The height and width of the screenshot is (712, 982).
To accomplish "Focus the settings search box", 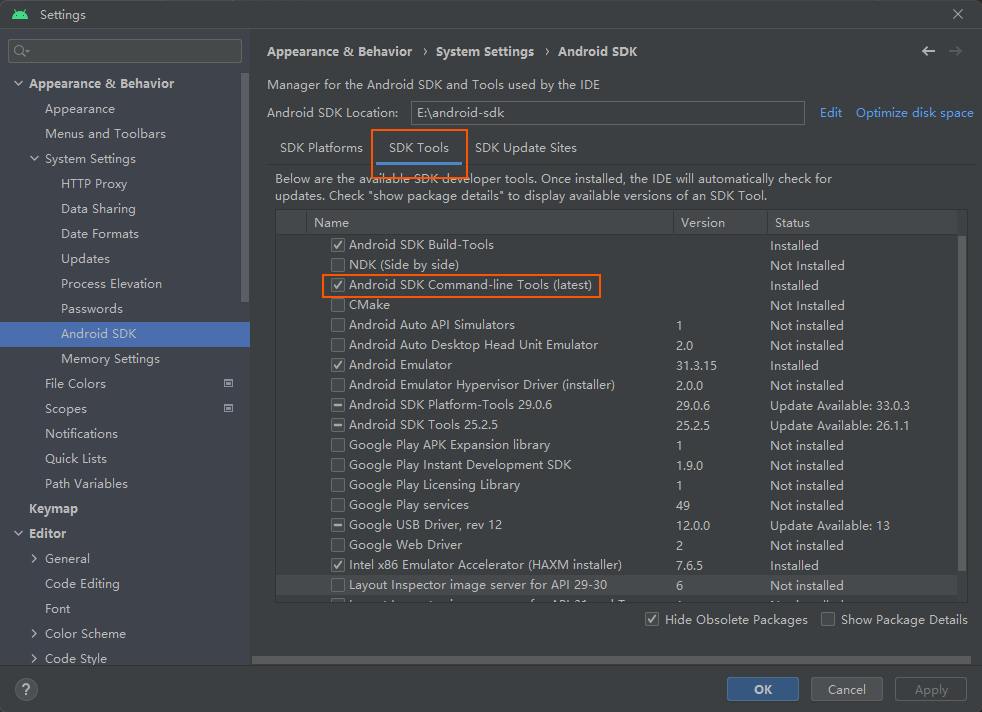I will (125, 51).
